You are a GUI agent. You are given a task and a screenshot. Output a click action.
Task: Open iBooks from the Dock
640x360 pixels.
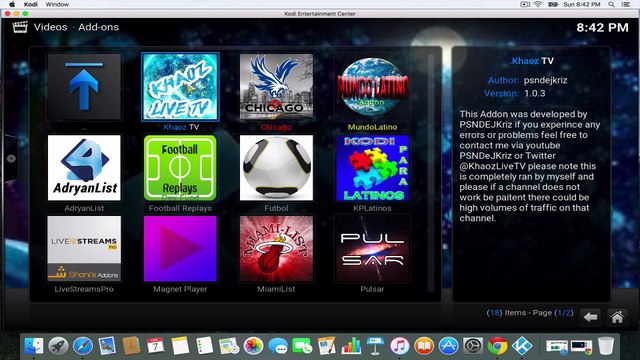(424, 346)
